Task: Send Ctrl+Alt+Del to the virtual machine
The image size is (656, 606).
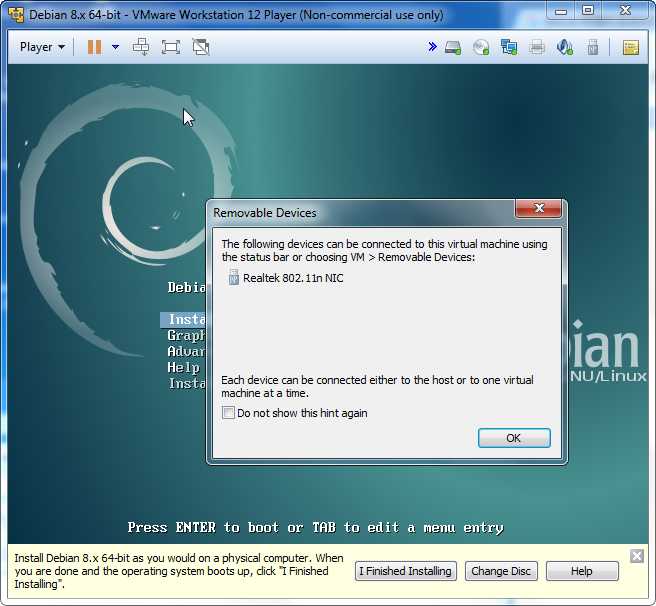Action: click(141, 47)
